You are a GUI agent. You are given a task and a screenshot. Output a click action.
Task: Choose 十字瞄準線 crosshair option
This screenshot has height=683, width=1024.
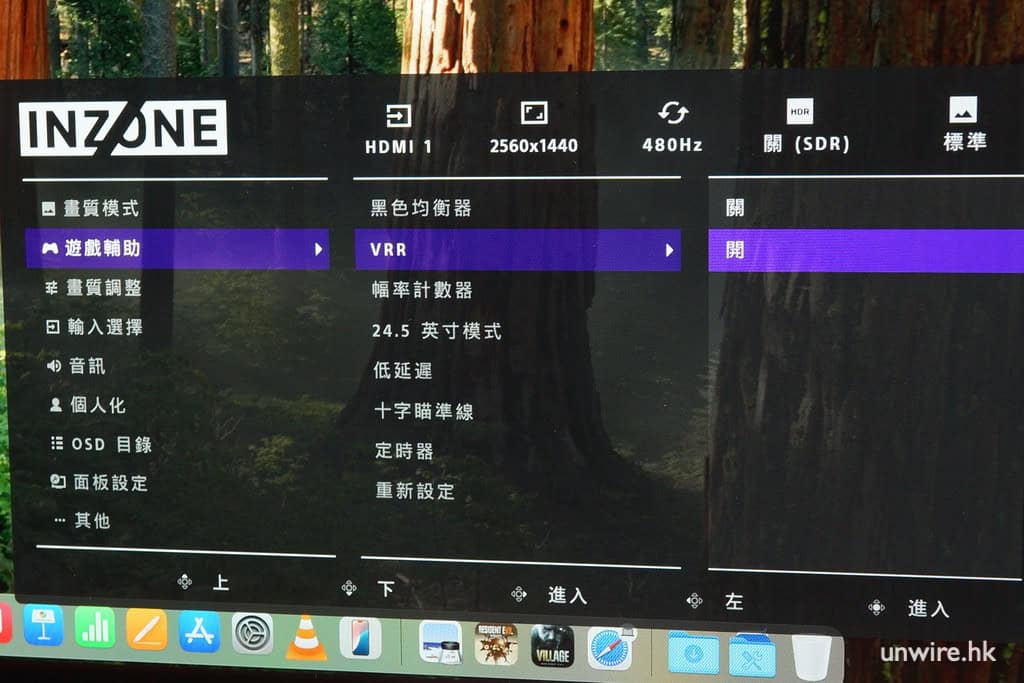click(x=423, y=411)
